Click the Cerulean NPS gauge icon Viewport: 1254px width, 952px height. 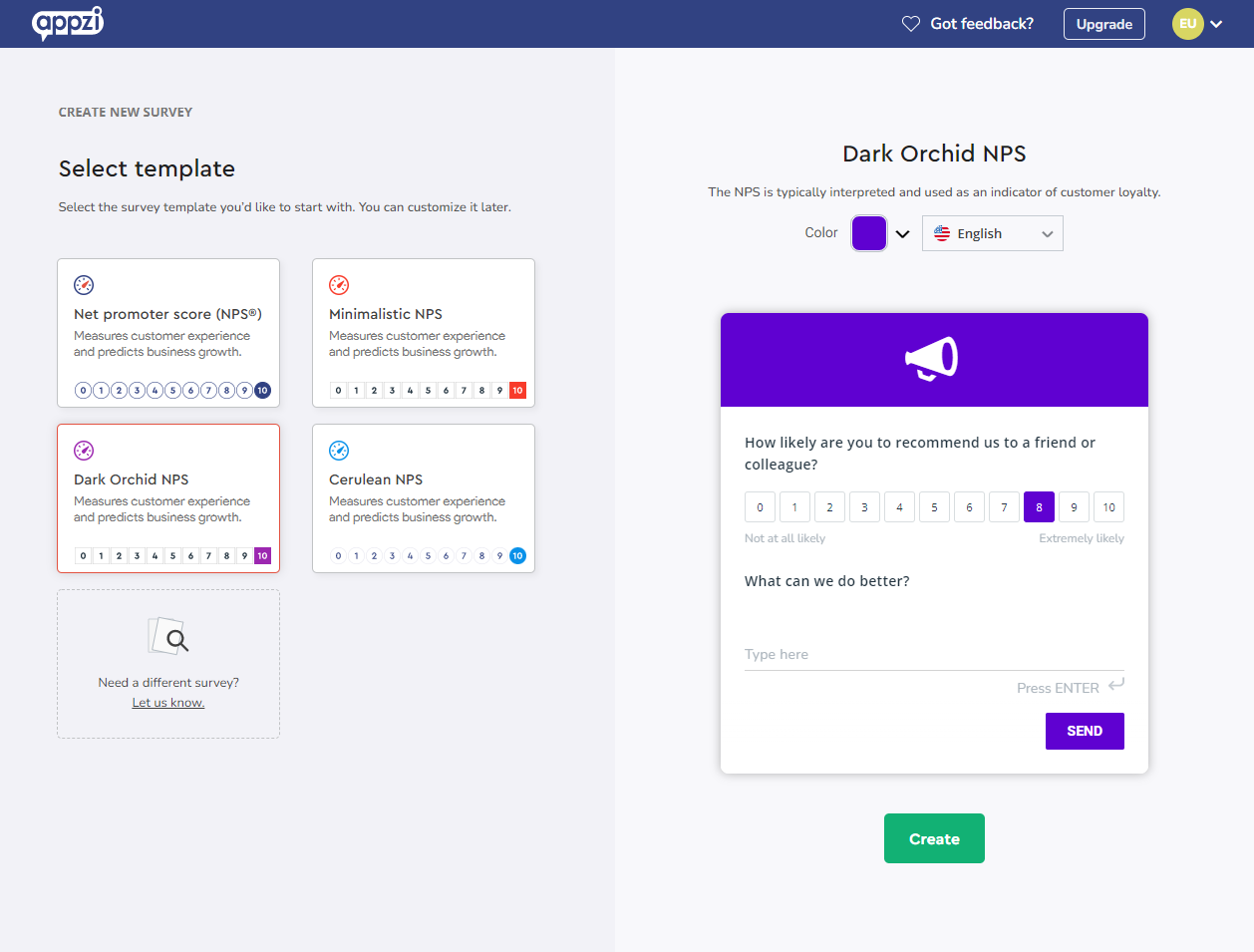(x=339, y=451)
